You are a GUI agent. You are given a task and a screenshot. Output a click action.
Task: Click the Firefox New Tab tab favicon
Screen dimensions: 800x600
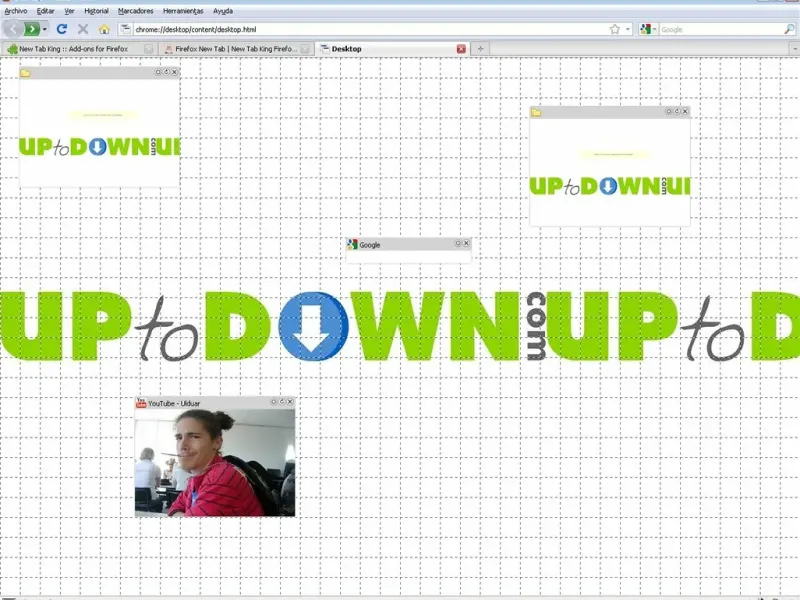click(x=168, y=49)
